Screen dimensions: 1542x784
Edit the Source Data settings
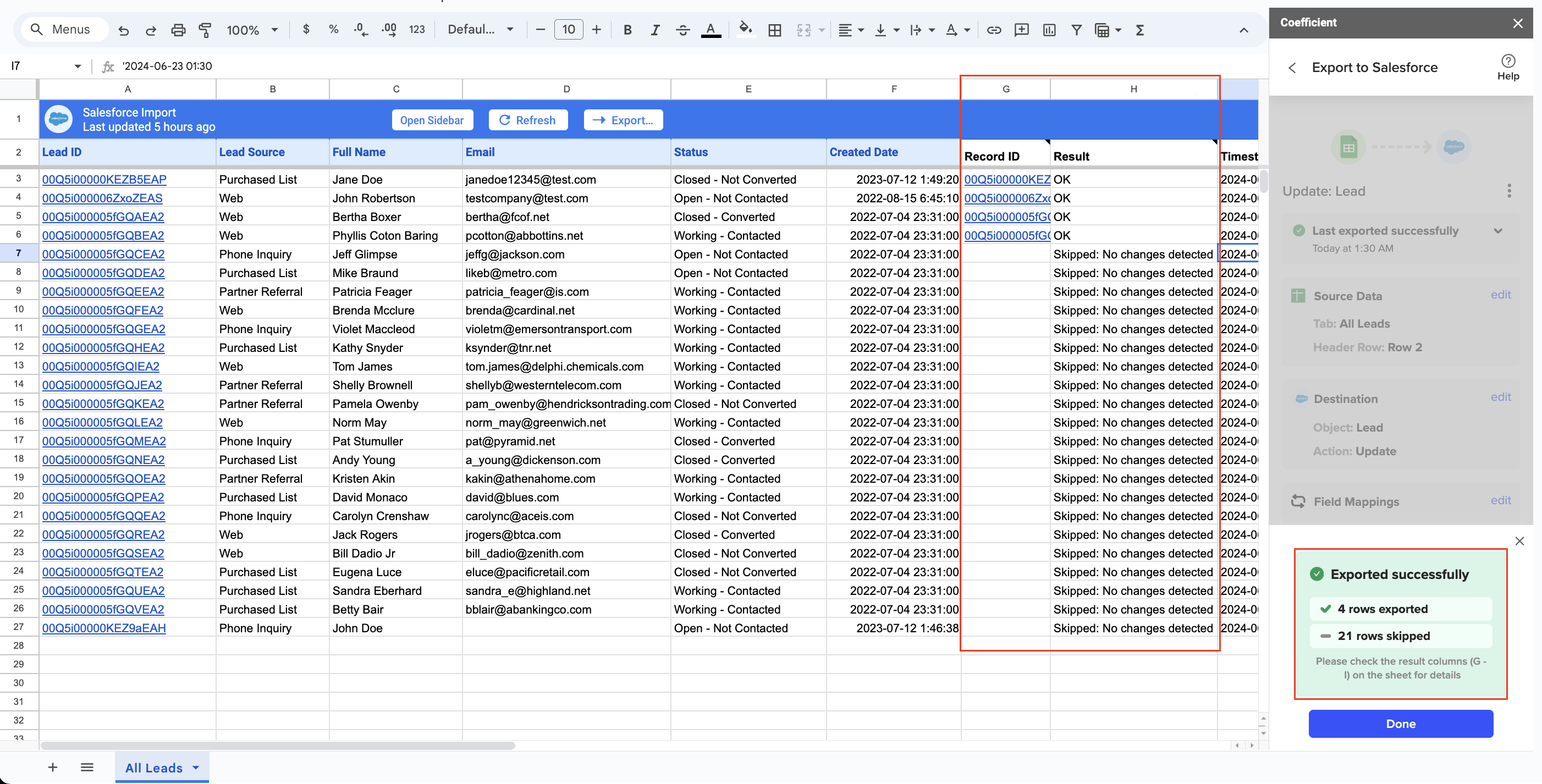click(x=1500, y=295)
